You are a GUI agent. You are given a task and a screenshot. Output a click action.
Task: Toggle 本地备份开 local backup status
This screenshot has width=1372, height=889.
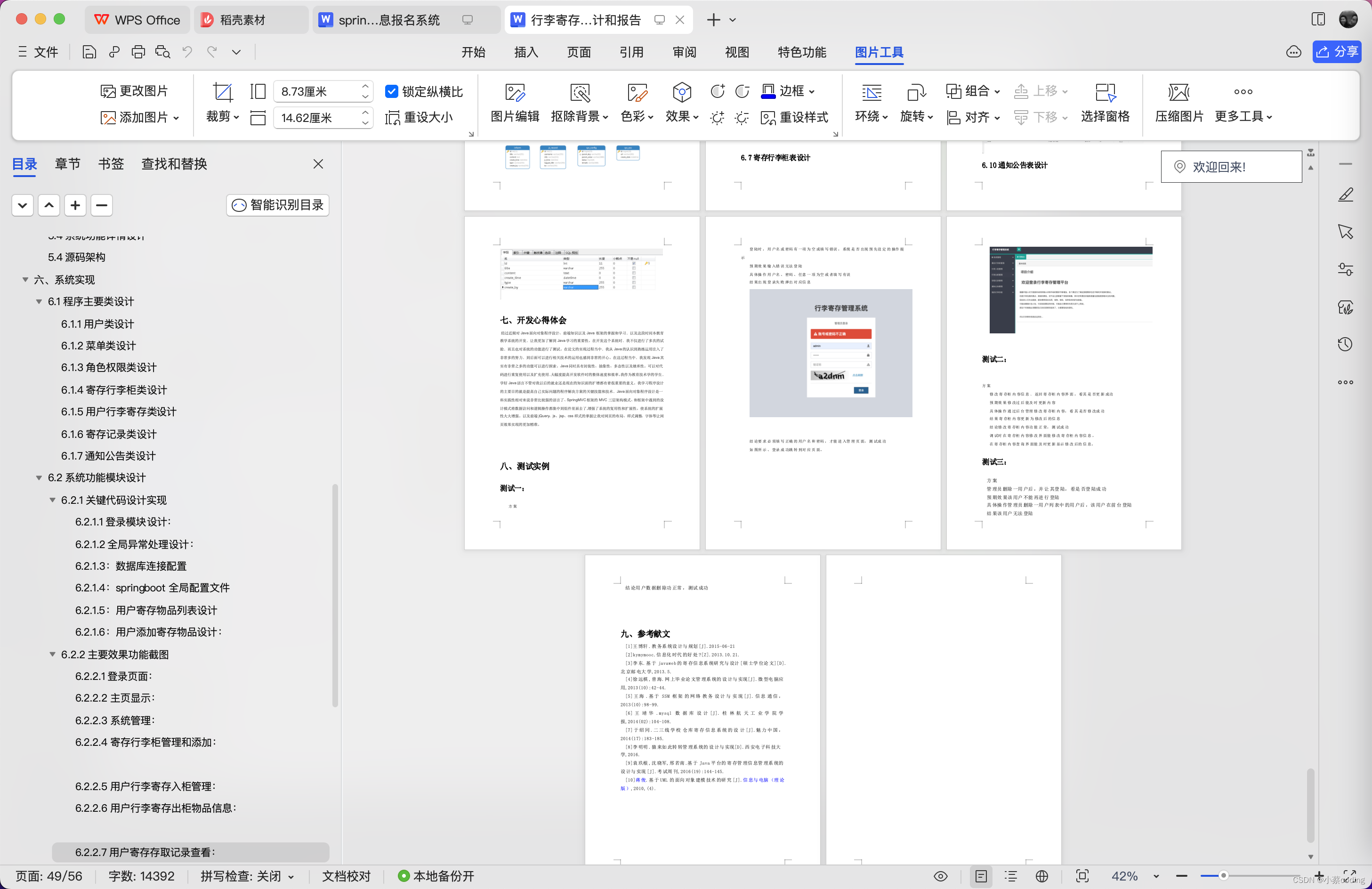coord(436,876)
